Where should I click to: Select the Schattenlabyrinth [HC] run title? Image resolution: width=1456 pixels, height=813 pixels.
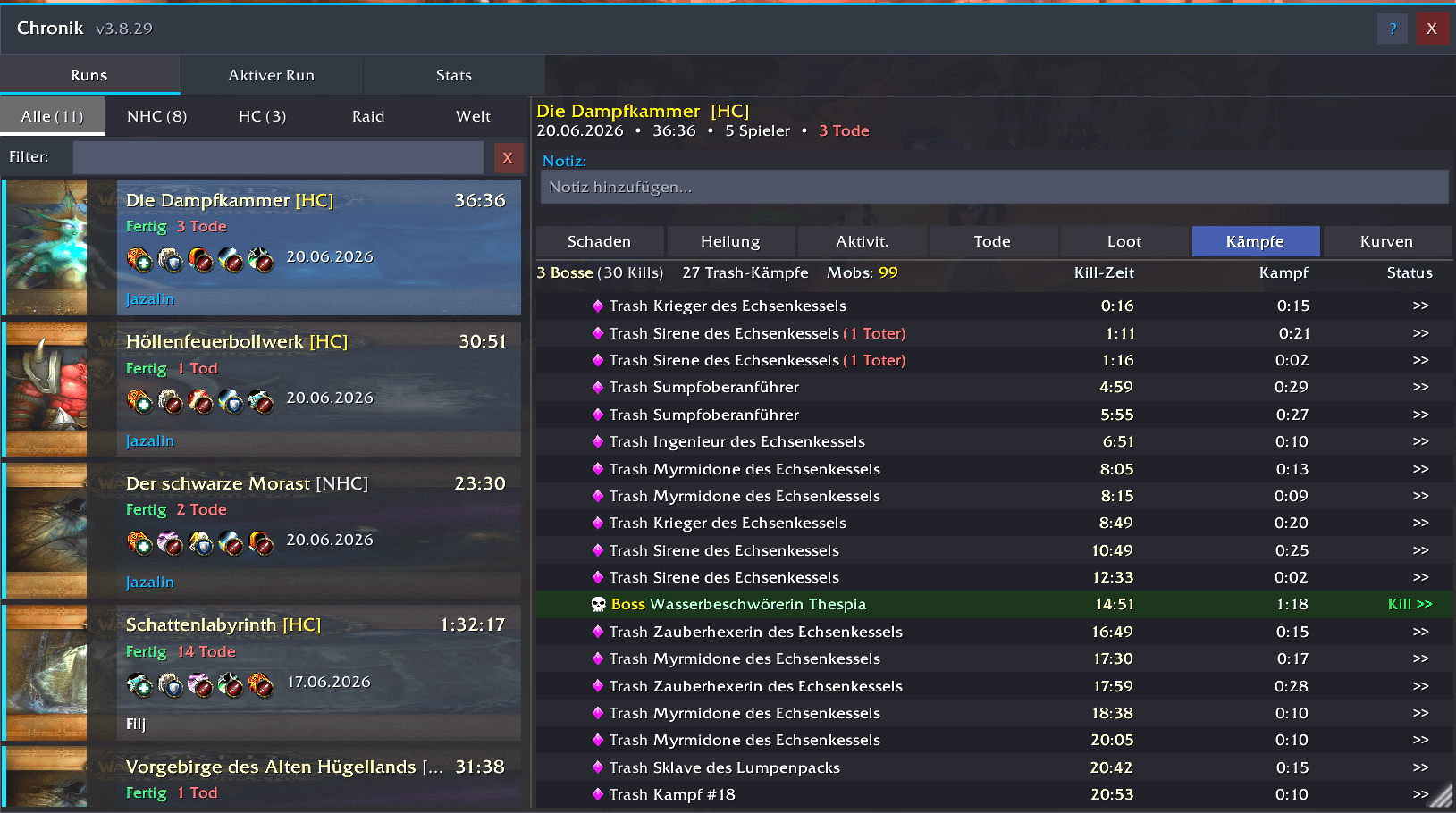223,624
